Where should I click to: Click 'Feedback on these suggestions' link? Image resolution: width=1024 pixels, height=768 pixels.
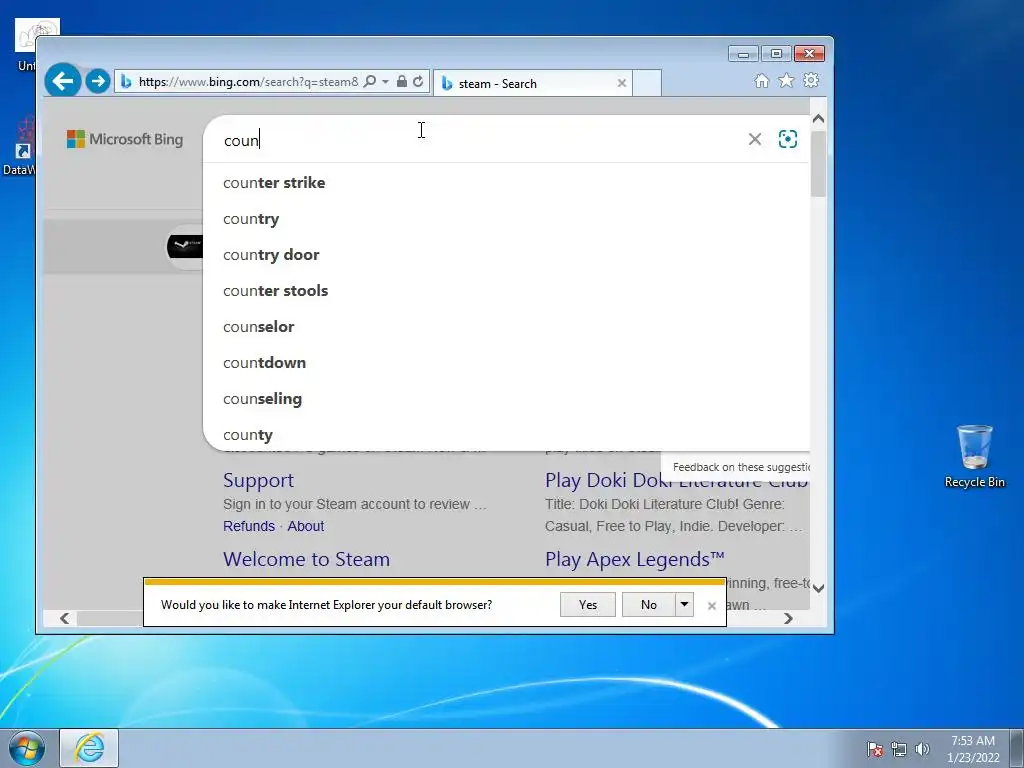[741, 467]
